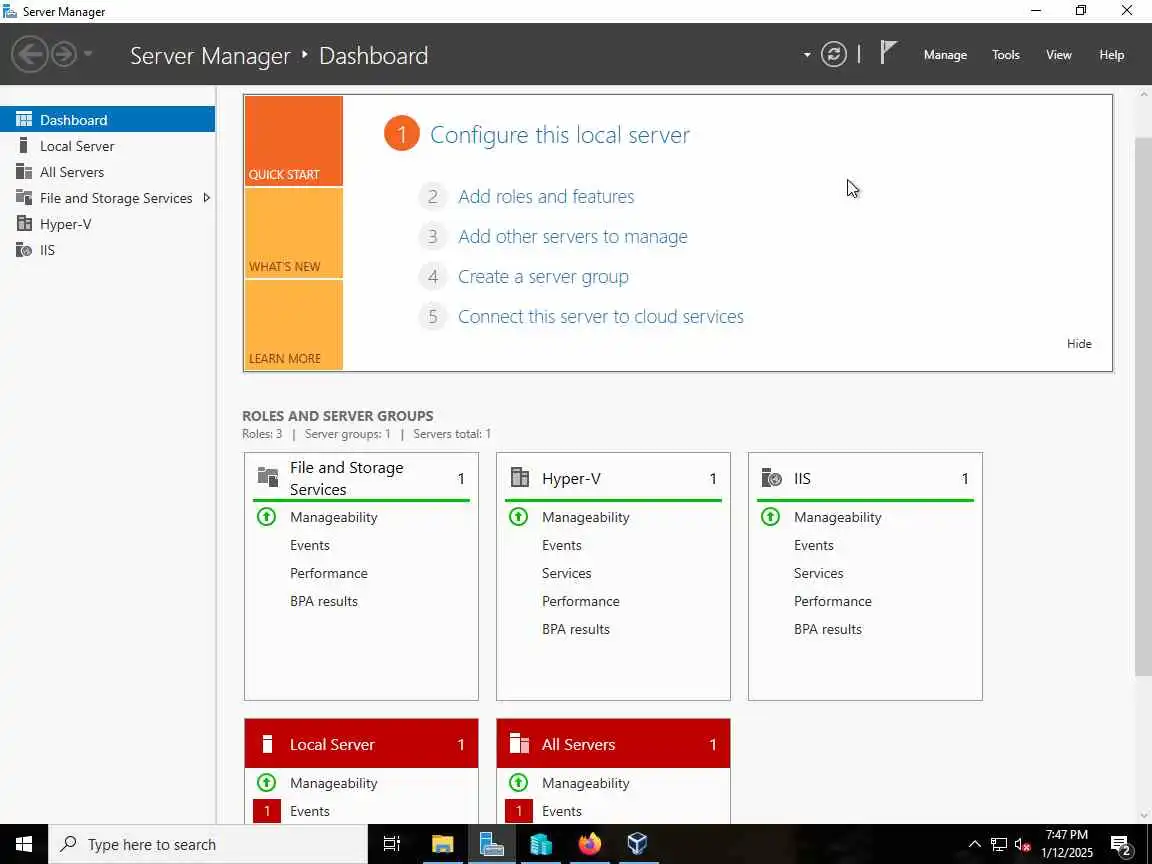1152x864 pixels.
Task: Click Manageability icon in All Servers tile
Action: coord(519,782)
